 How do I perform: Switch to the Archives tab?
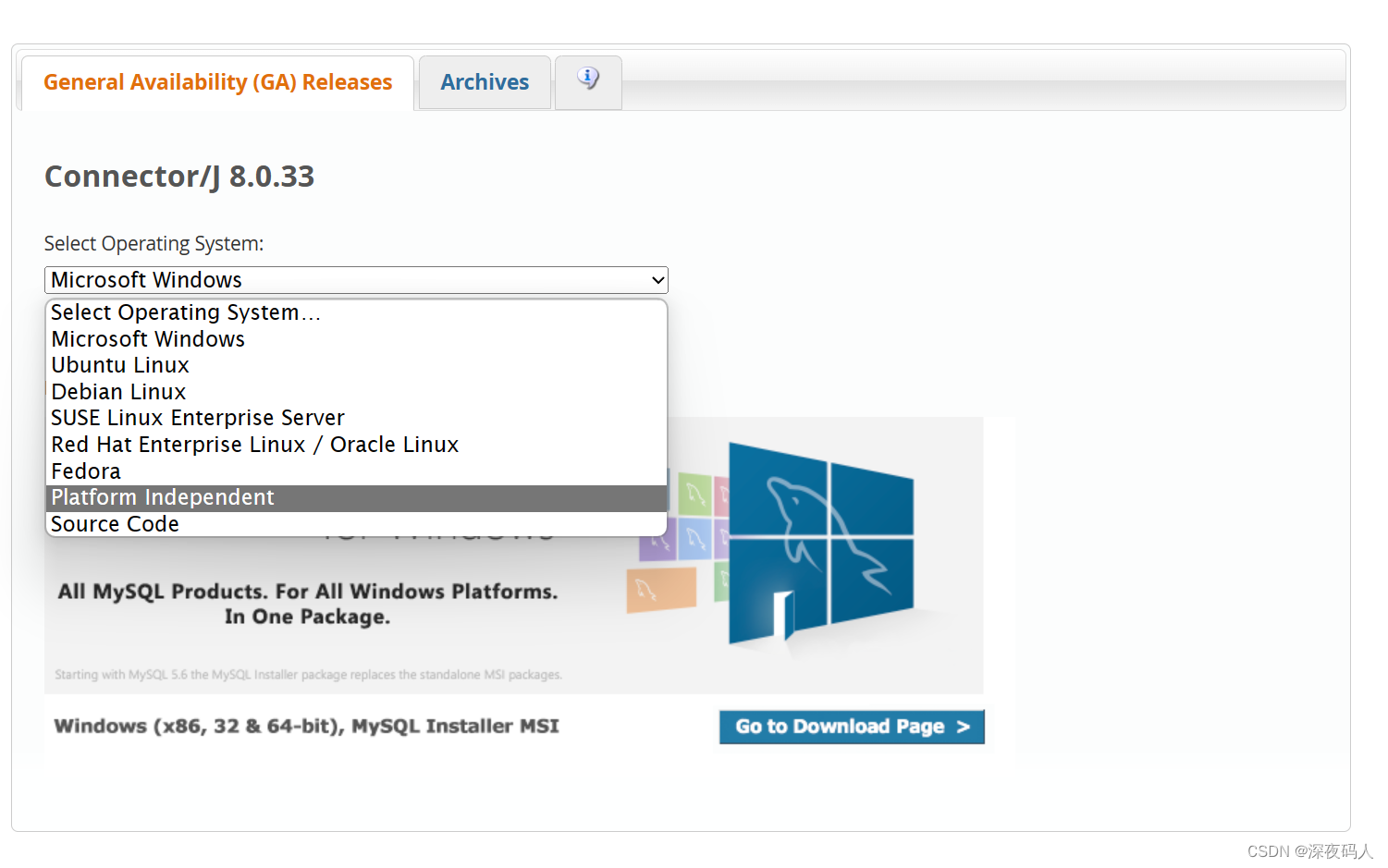pyautogui.click(x=485, y=82)
